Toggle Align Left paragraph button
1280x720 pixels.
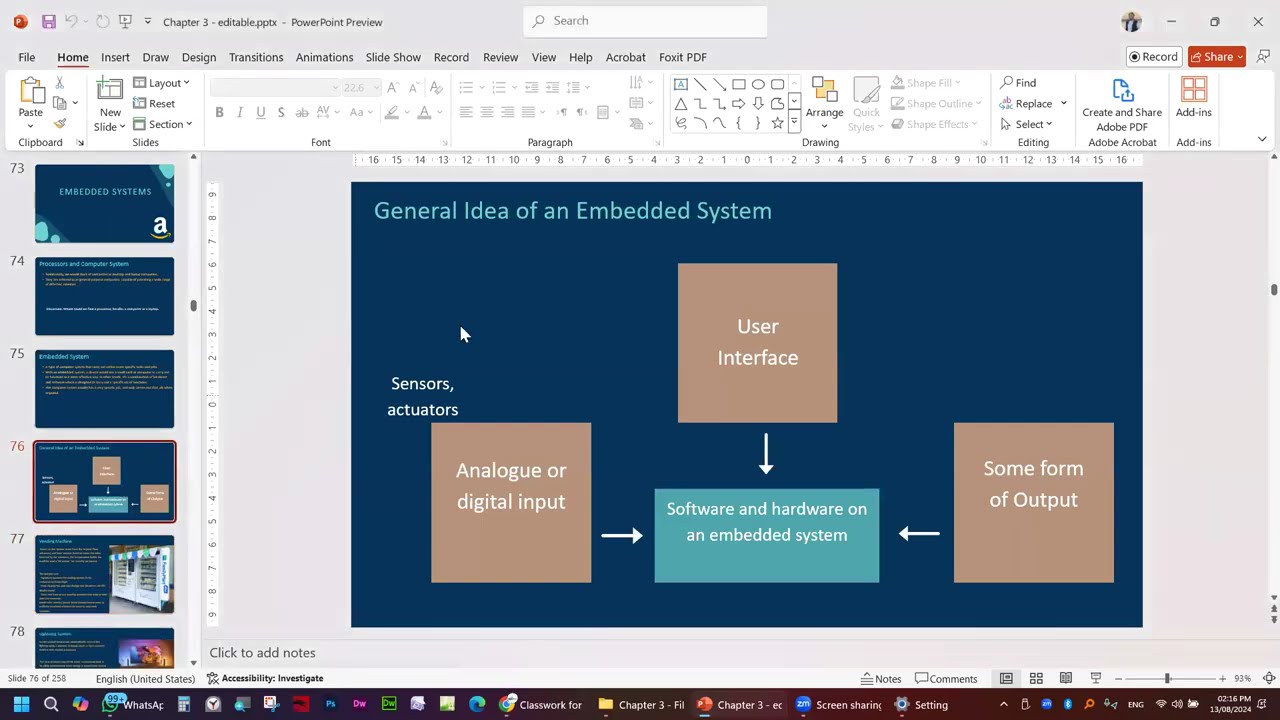tap(466, 112)
